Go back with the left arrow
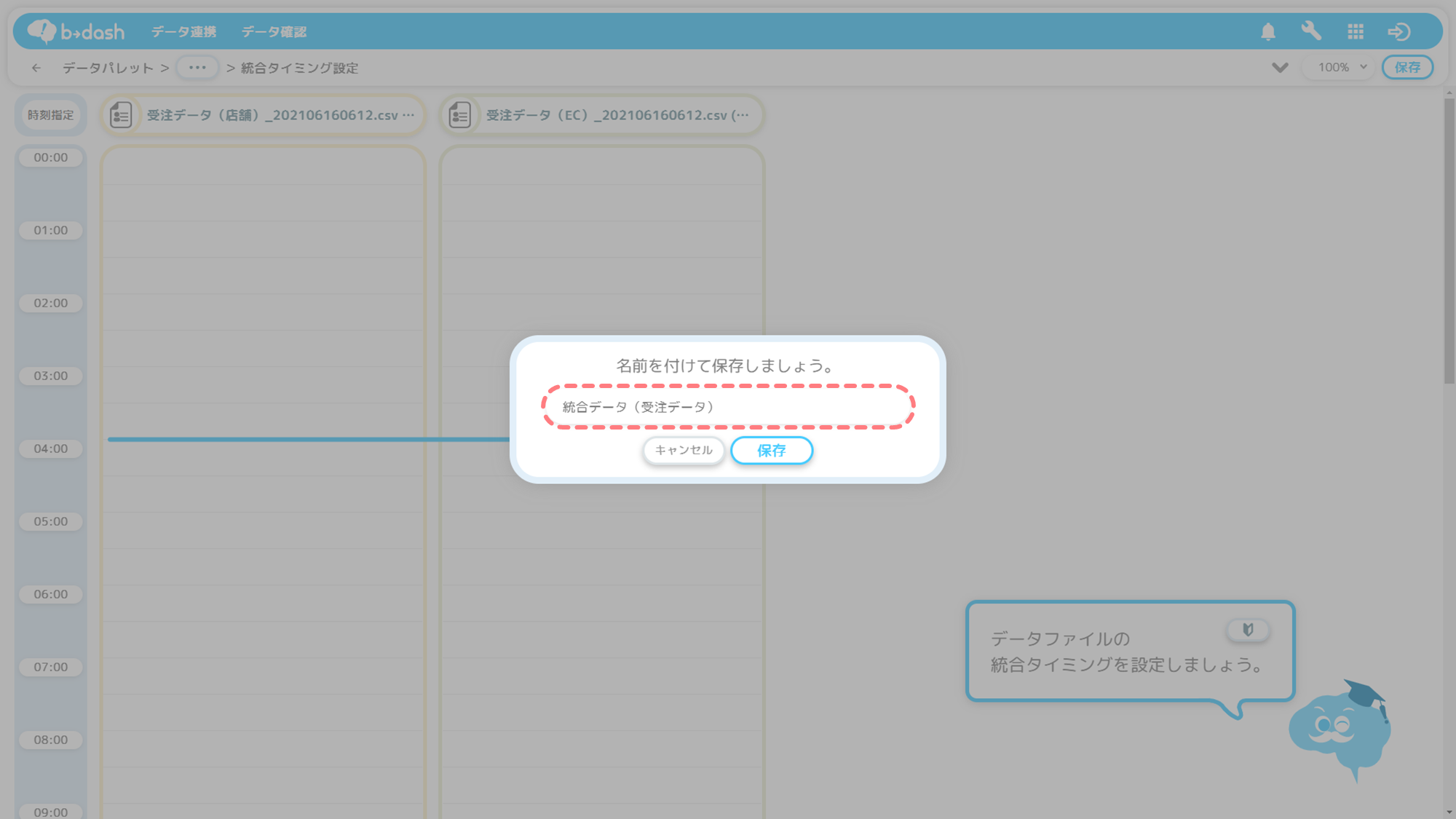 point(36,68)
